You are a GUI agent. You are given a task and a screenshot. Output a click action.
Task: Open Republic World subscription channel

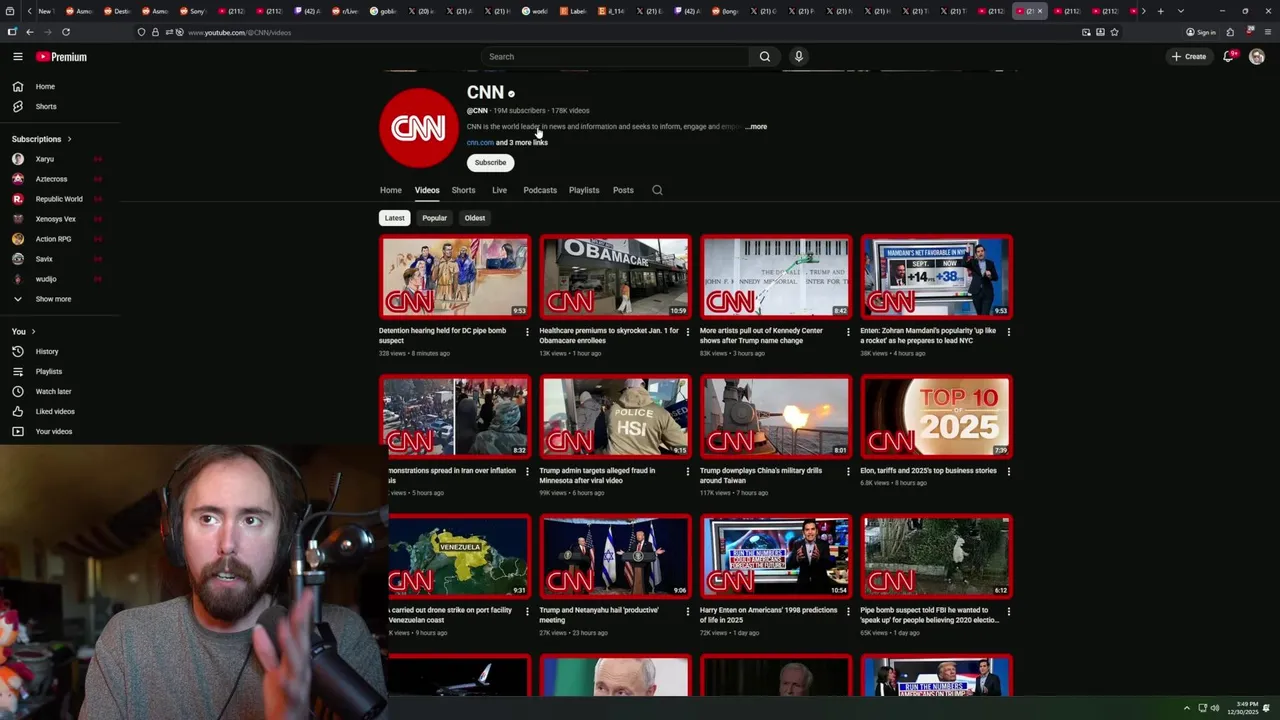coord(60,199)
